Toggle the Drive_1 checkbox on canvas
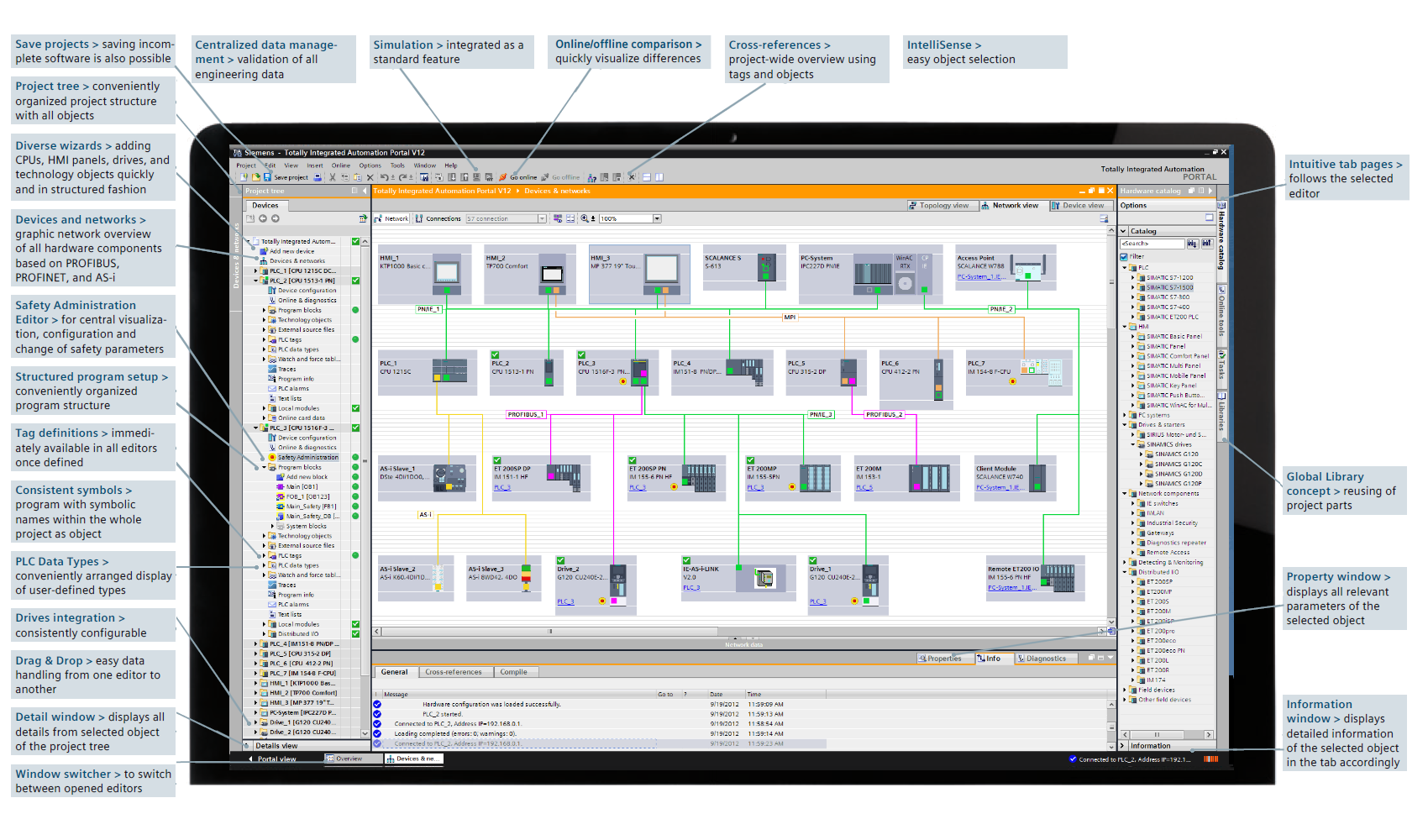The height and width of the screenshot is (840, 1428). click(813, 560)
